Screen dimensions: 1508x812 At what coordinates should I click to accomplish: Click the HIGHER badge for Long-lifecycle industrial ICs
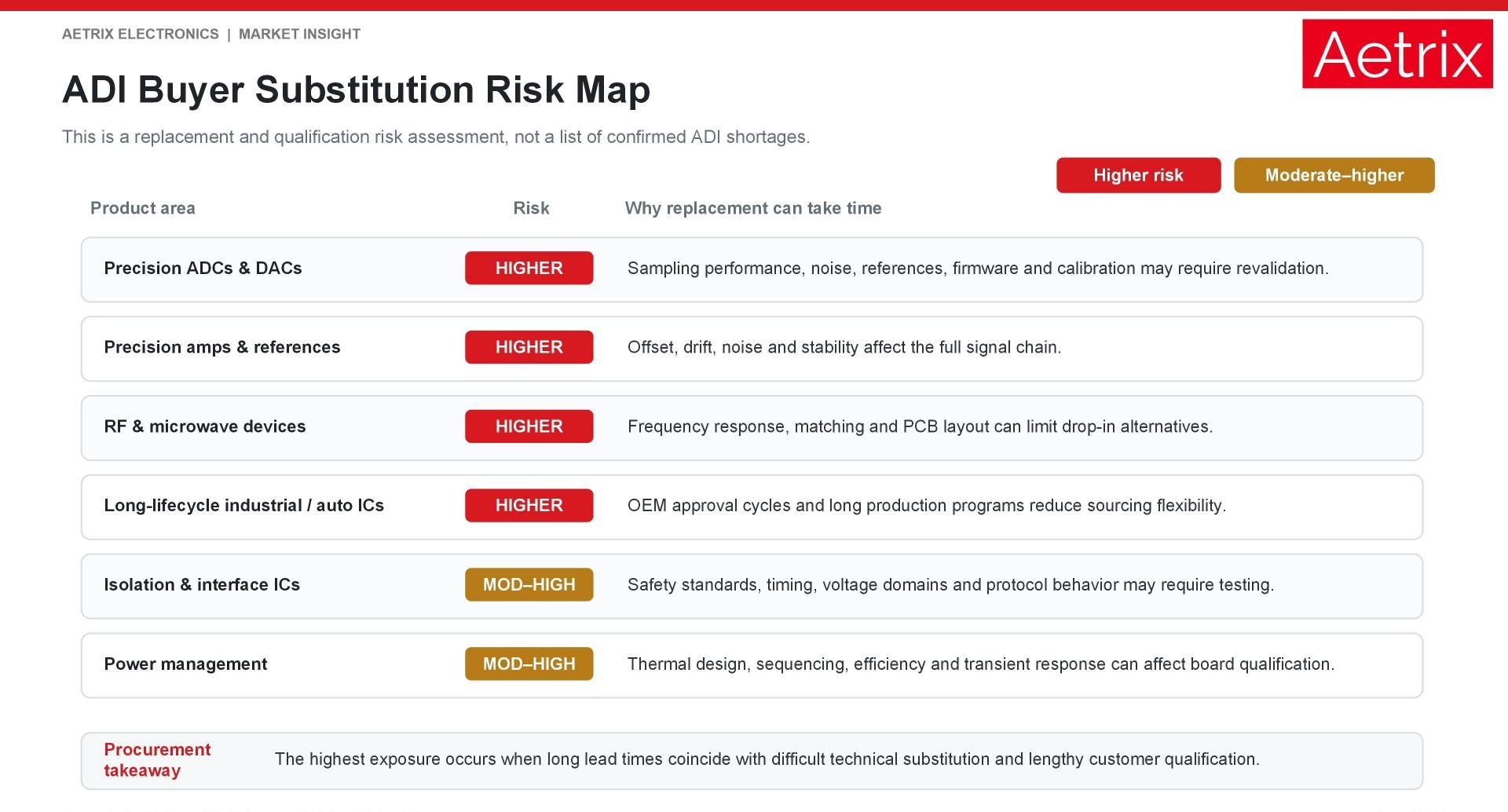[x=529, y=506]
